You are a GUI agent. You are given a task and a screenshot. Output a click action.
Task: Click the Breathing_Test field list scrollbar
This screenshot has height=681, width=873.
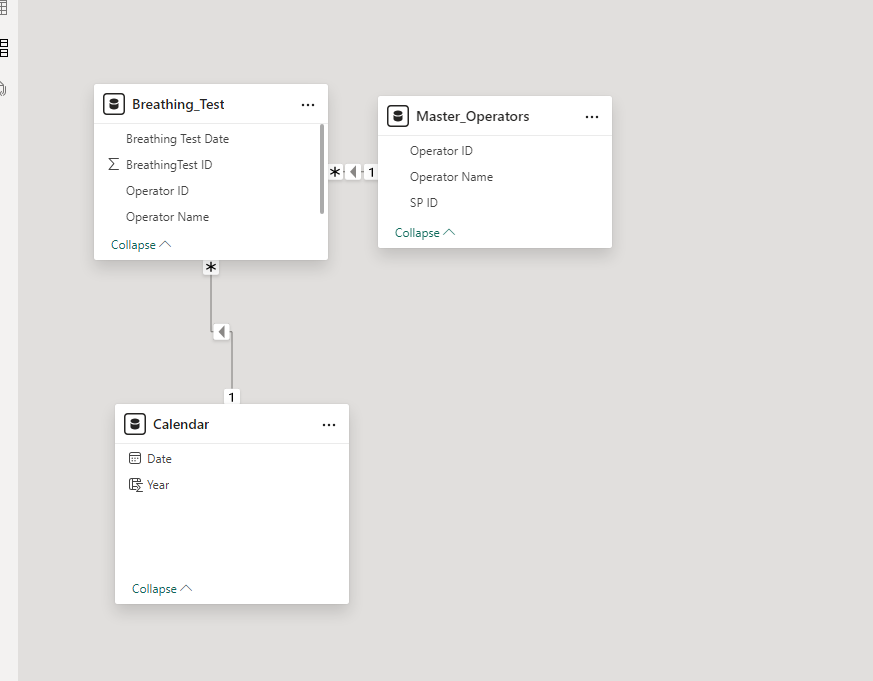[x=322, y=169]
